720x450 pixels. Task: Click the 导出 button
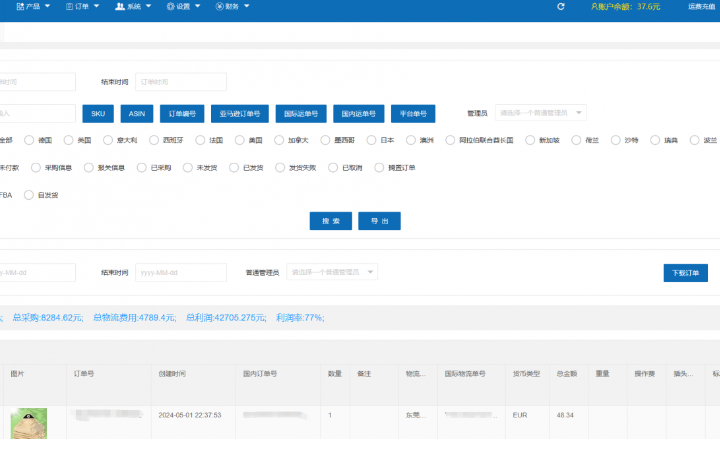coord(379,221)
